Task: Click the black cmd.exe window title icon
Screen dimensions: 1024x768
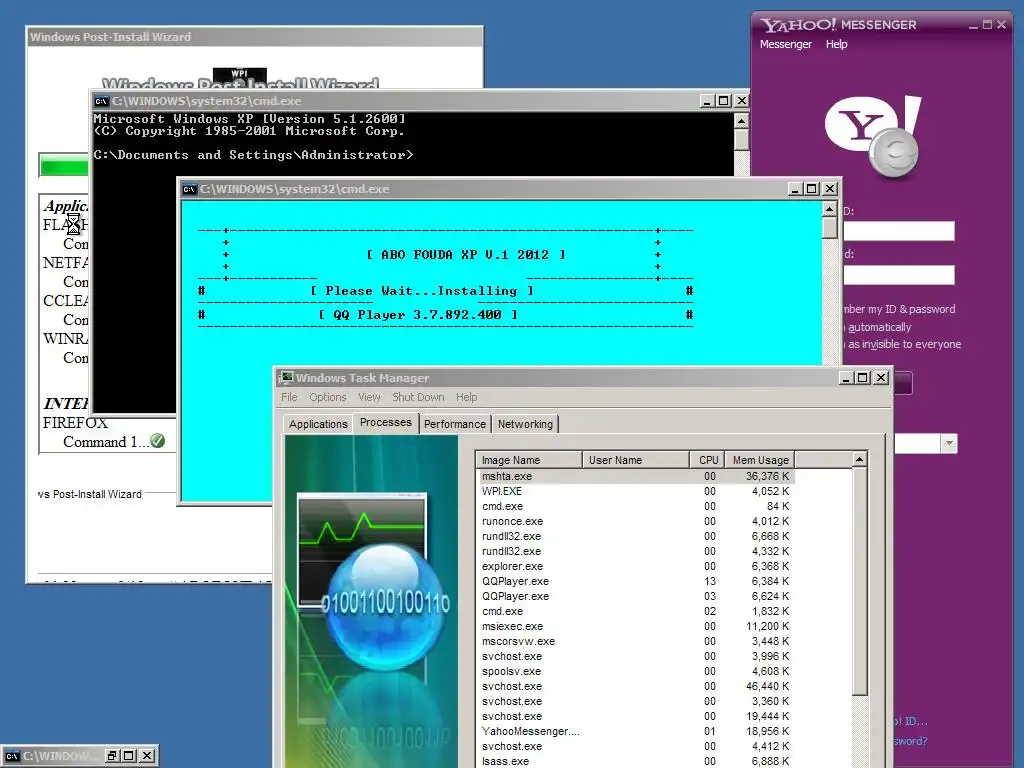Action: (101, 101)
